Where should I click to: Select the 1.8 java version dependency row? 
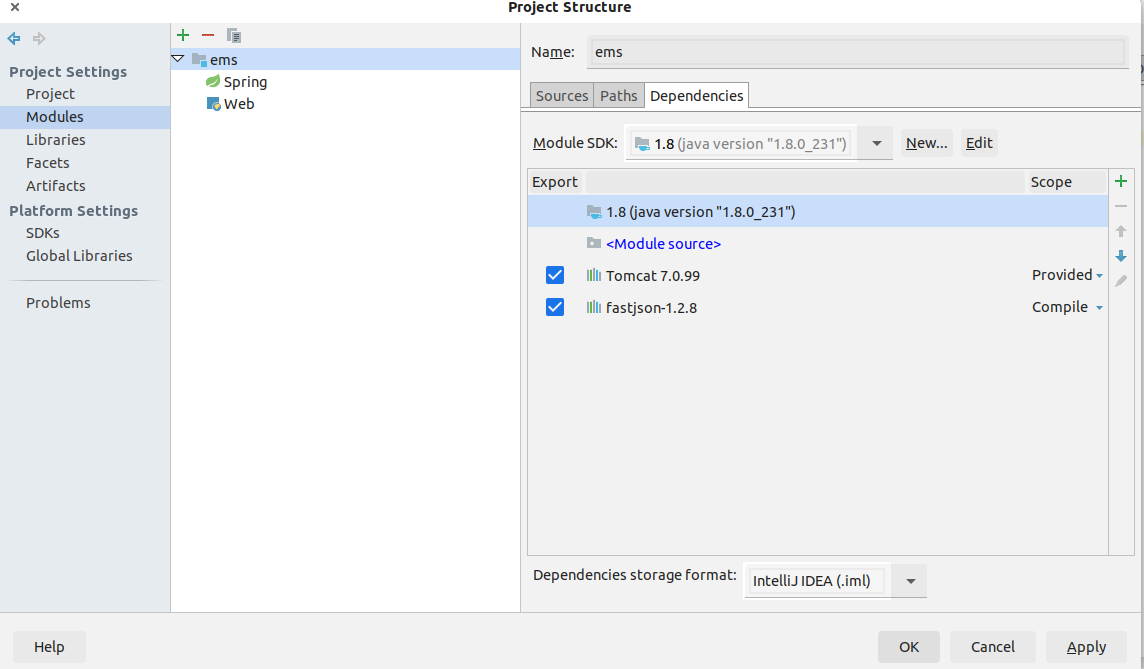tap(818, 212)
